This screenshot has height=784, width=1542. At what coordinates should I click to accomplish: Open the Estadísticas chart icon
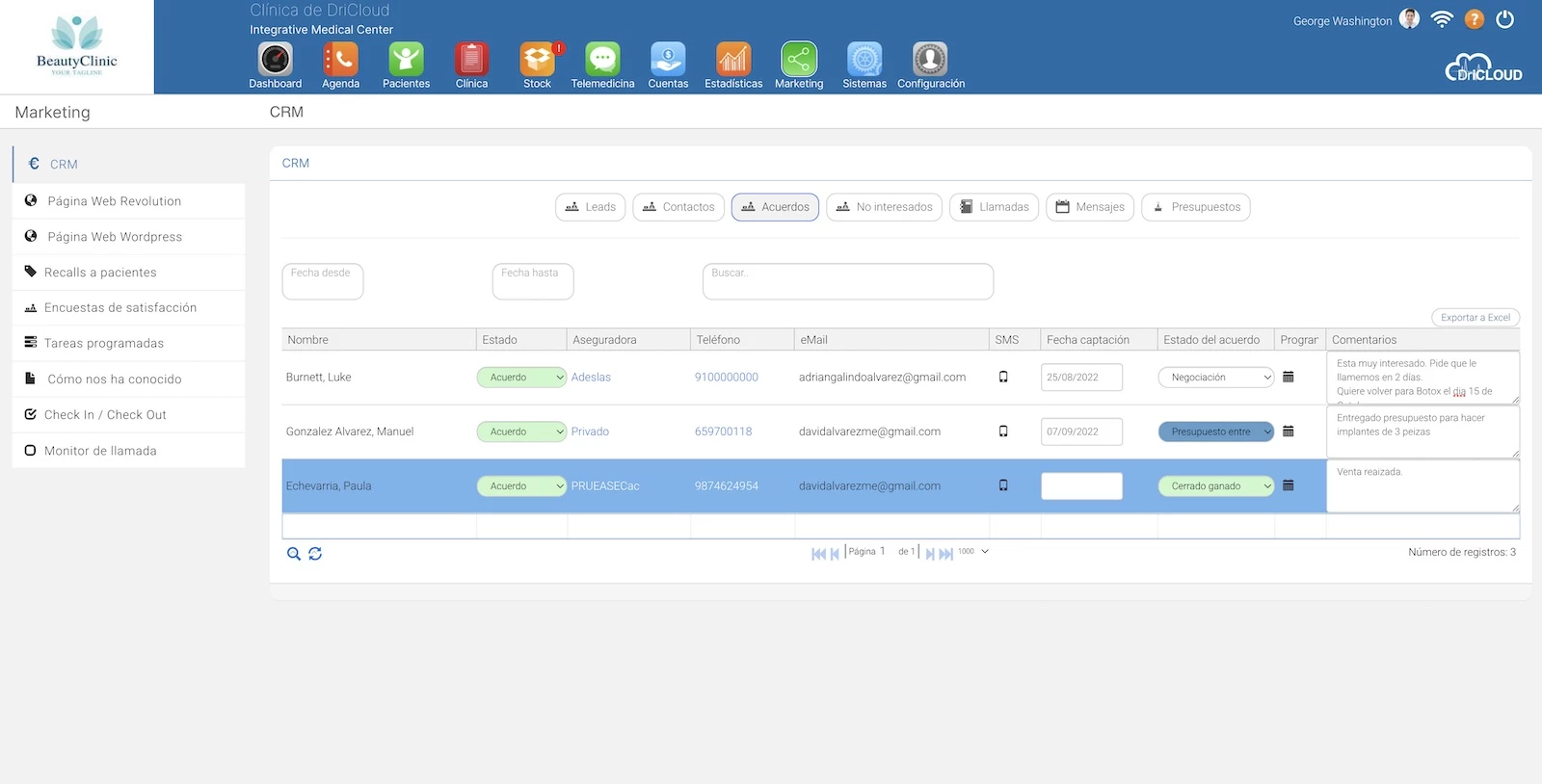coord(733,60)
